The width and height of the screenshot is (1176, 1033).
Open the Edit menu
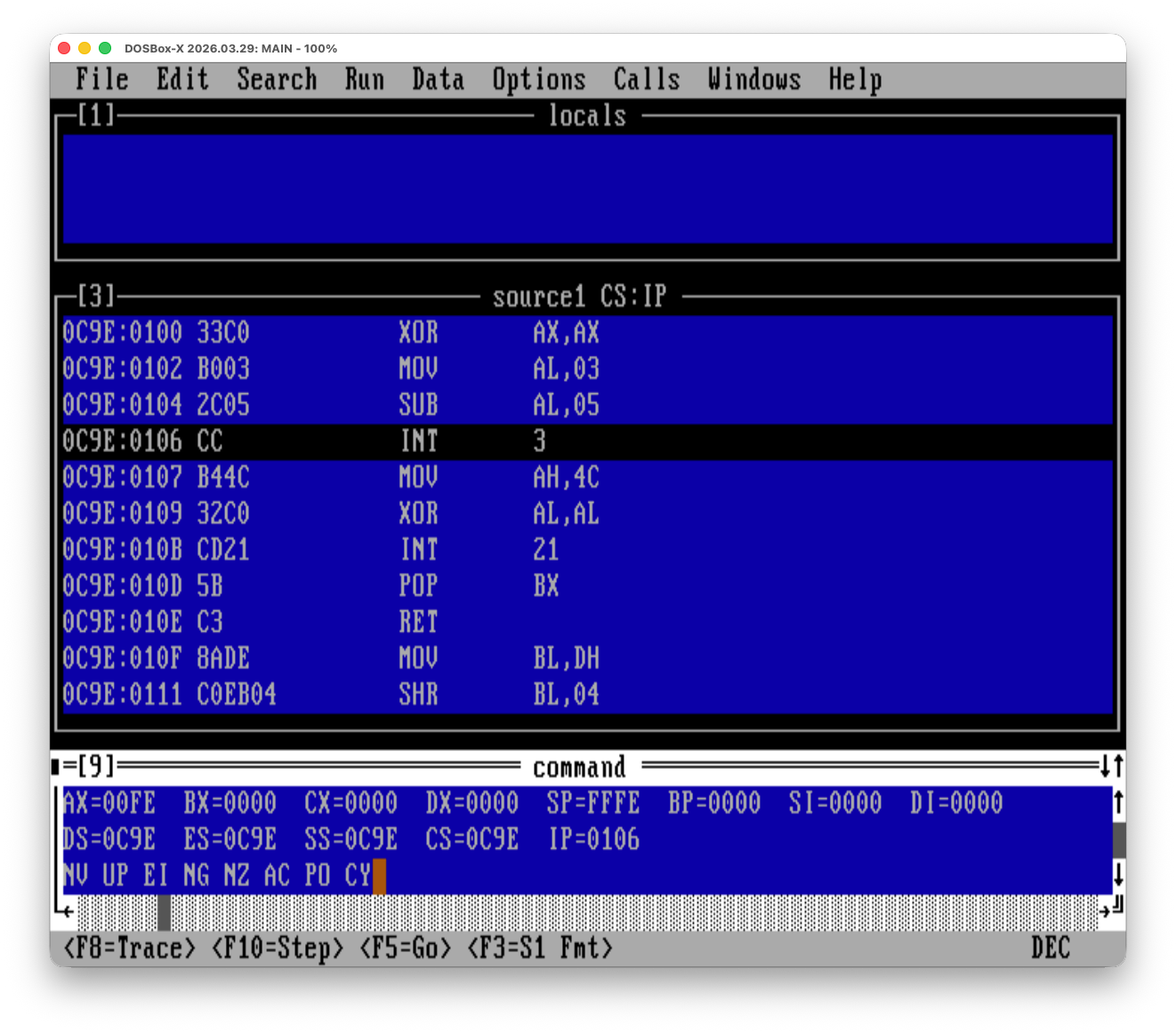182,79
